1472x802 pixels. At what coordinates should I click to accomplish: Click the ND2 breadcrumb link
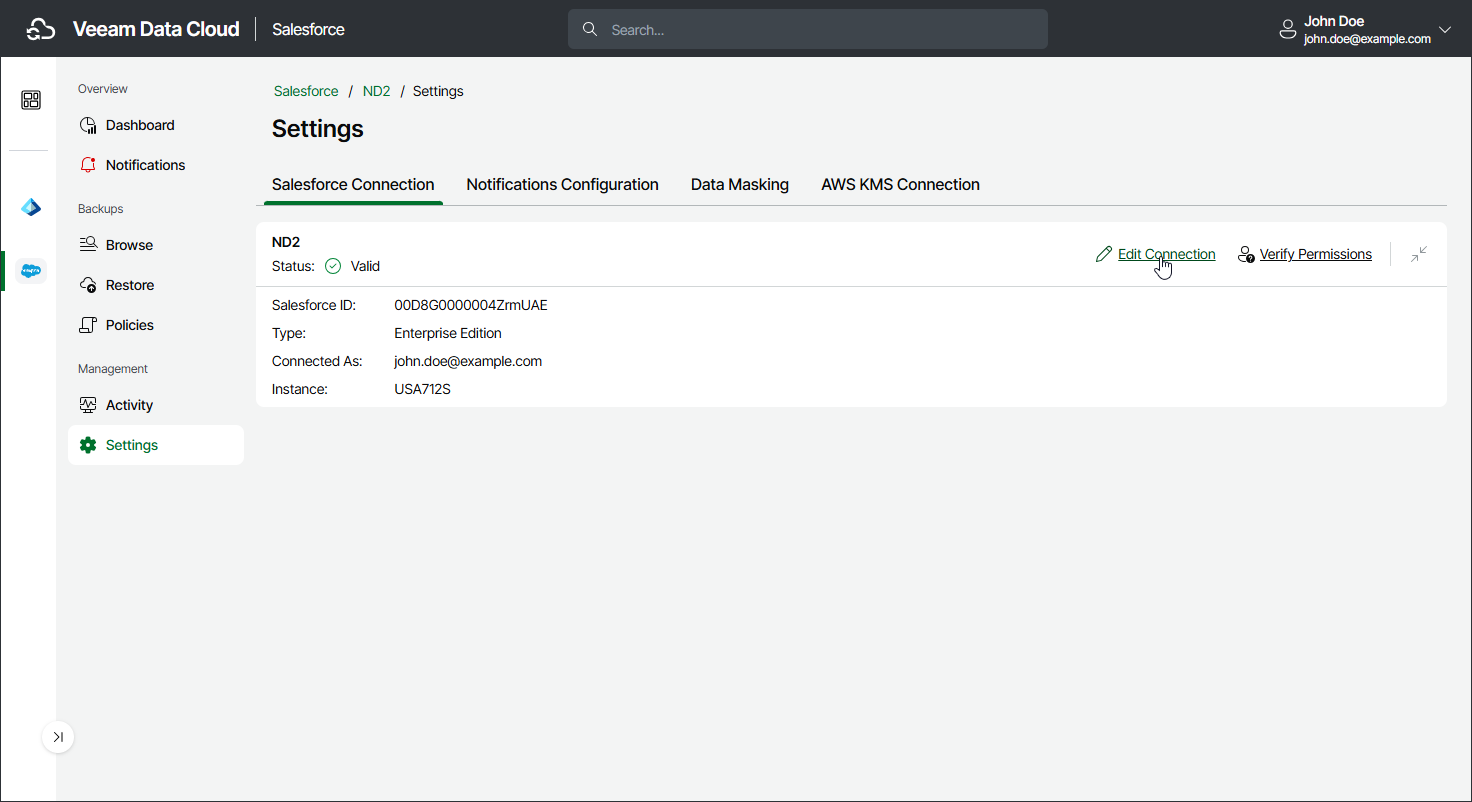376,91
